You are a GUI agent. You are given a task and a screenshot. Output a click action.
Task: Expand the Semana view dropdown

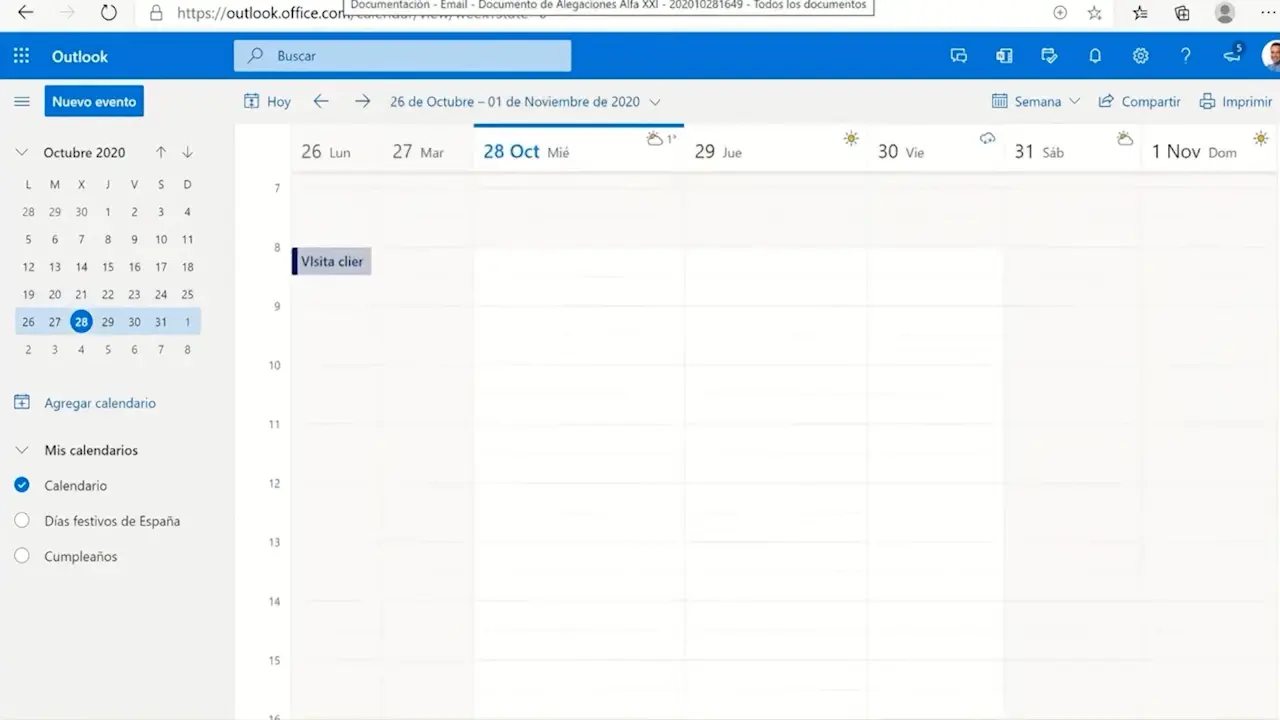(1036, 101)
